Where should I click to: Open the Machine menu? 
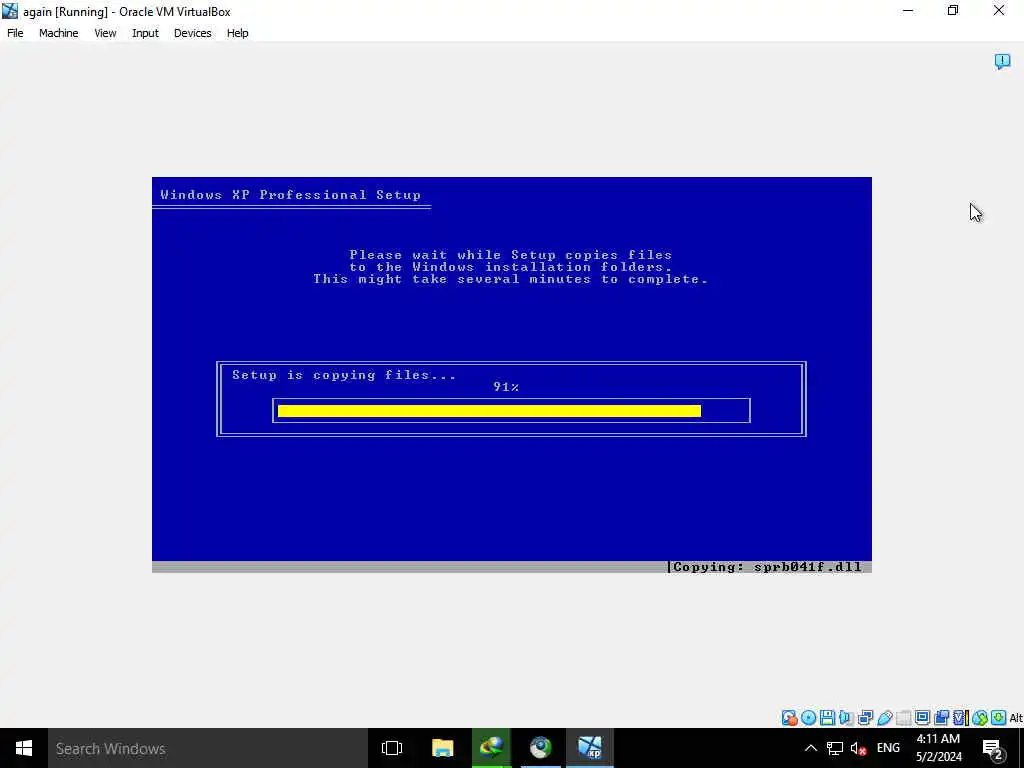point(59,33)
